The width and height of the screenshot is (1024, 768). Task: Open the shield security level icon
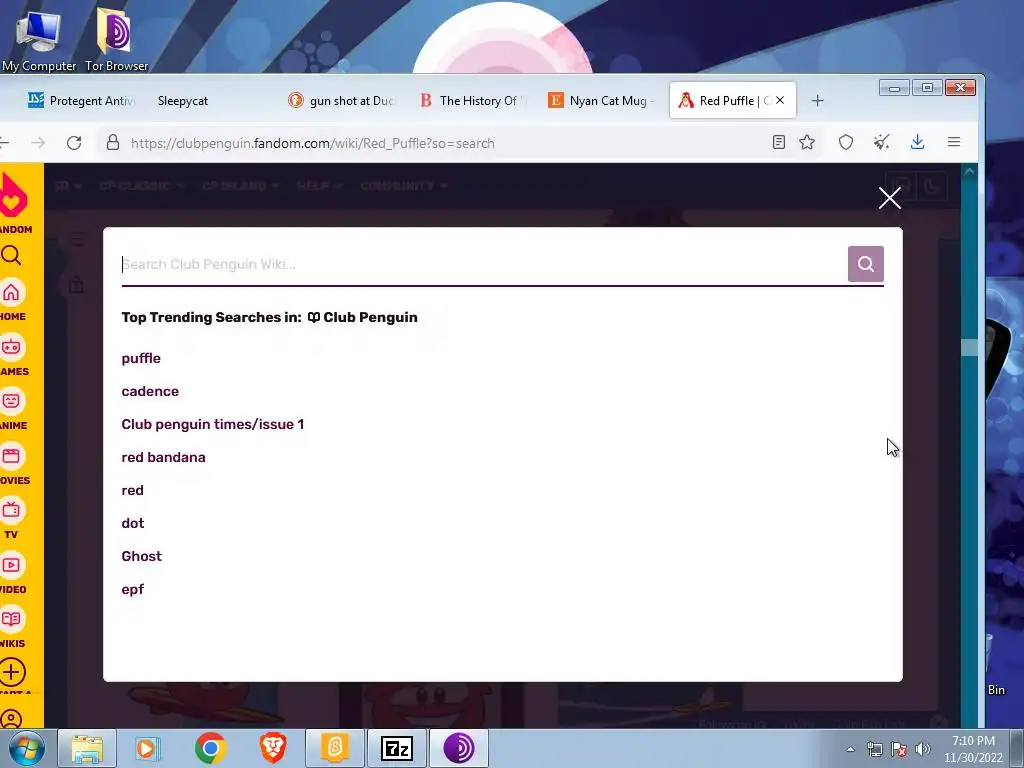(846, 142)
